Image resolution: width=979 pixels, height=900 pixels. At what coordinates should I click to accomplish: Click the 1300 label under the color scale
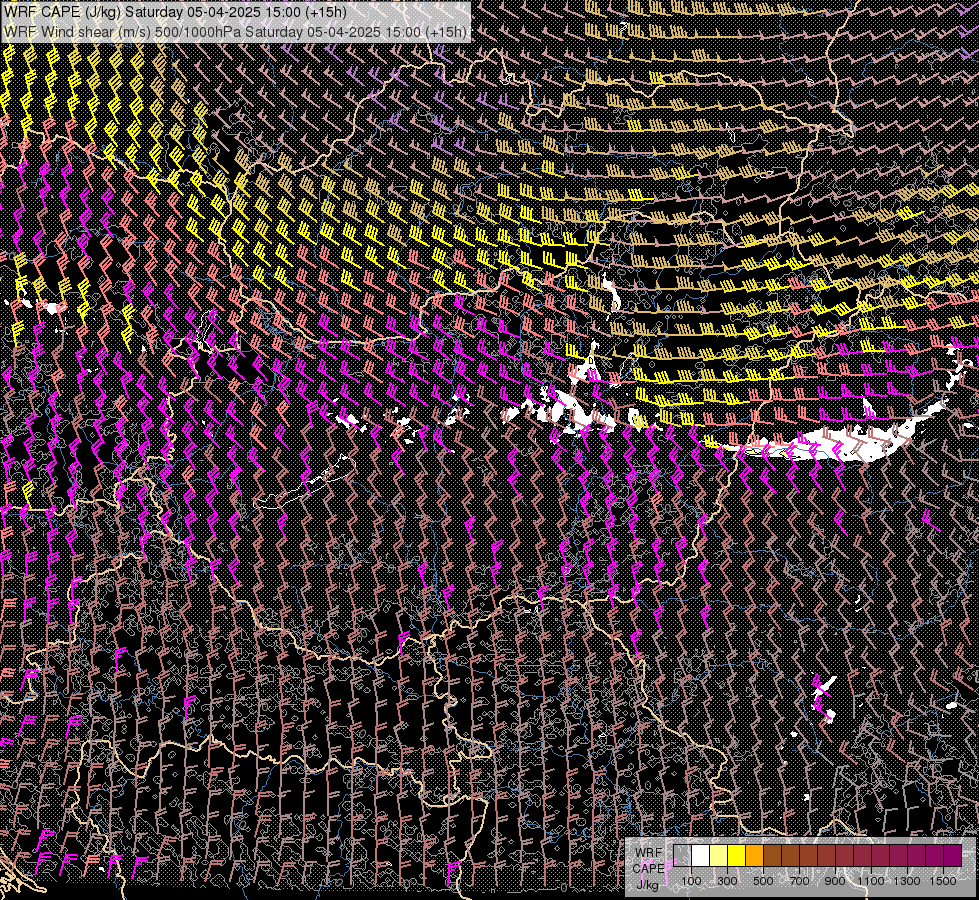click(907, 881)
